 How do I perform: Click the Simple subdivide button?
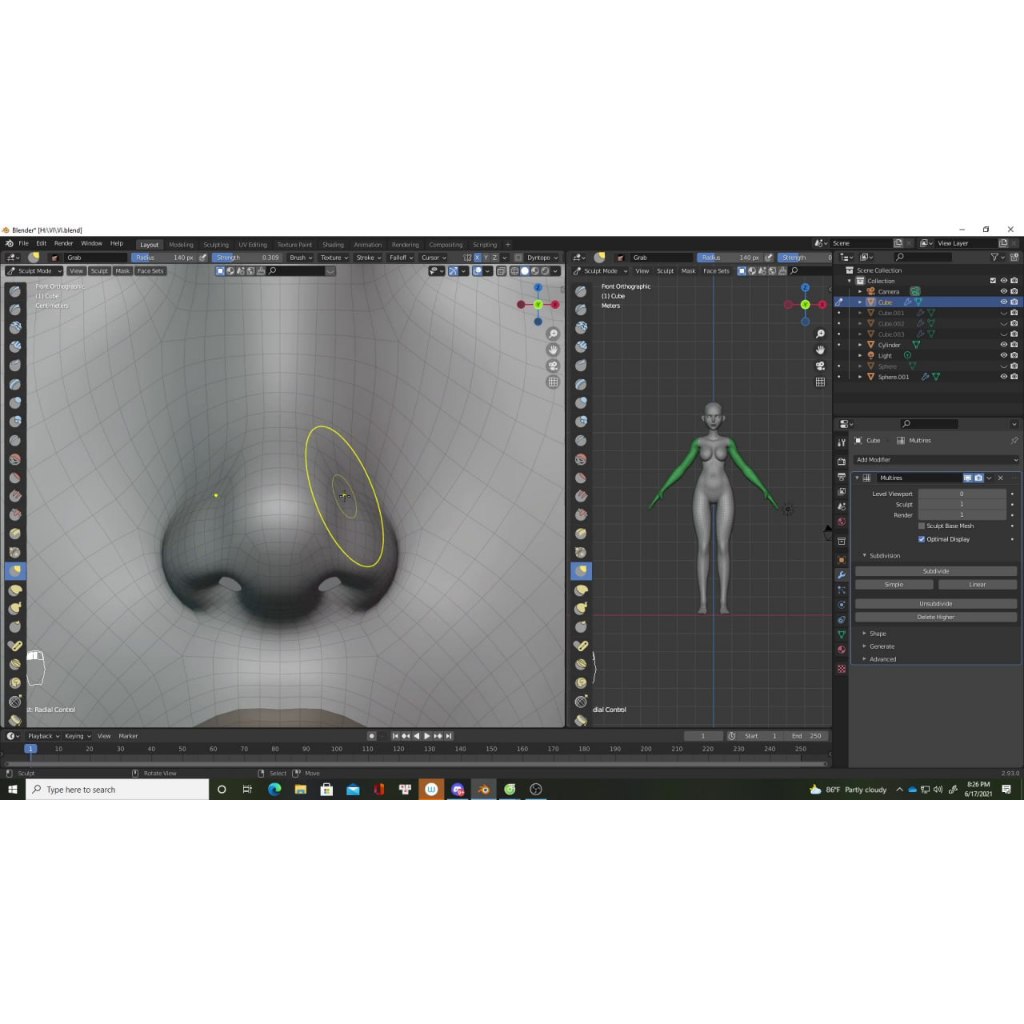point(894,584)
